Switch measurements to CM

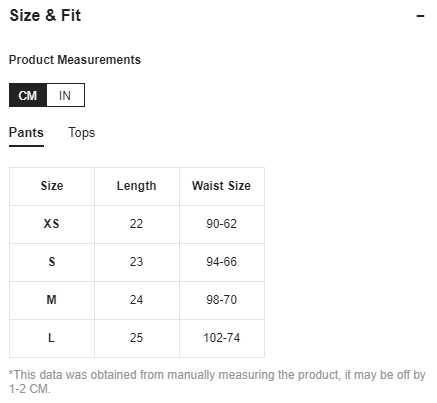coord(28,95)
